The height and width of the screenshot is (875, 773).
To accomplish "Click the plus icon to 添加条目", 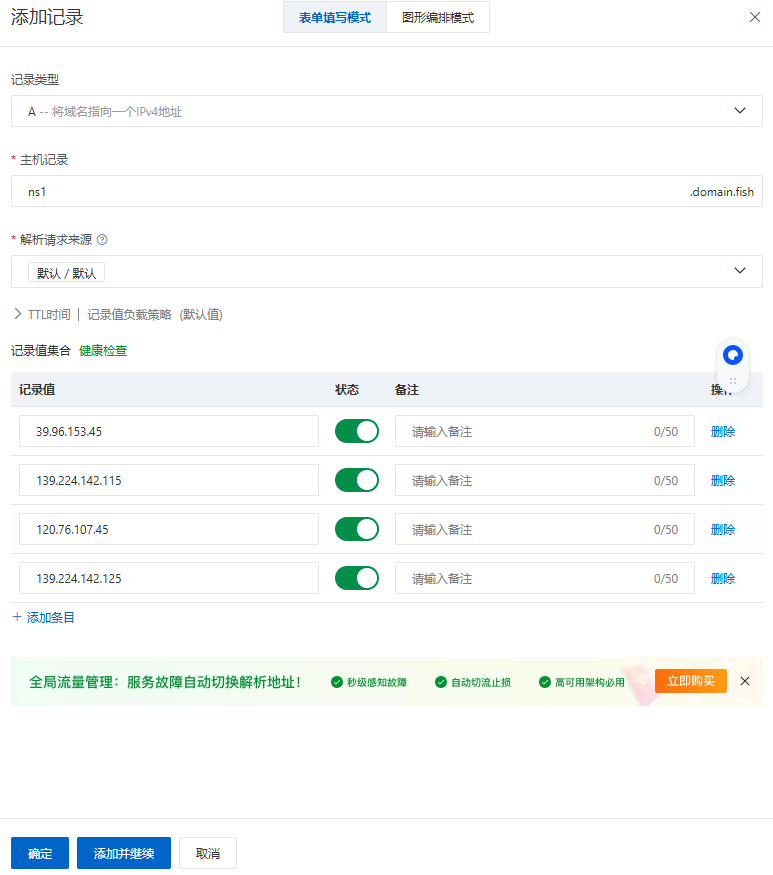I will [x=17, y=617].
